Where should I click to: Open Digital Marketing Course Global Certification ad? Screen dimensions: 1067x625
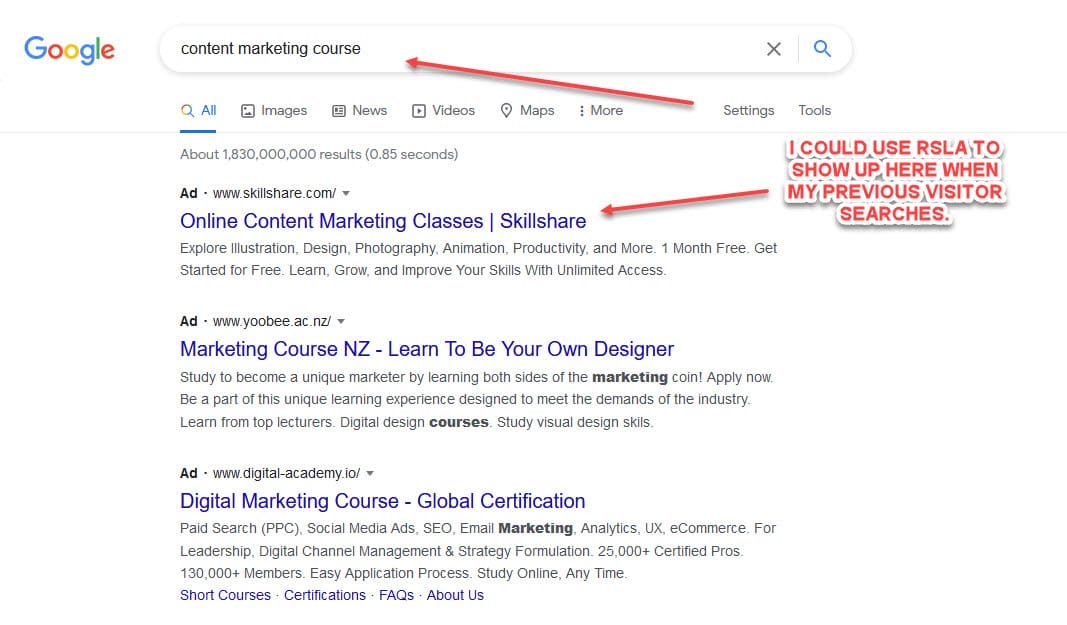[382, 501]
